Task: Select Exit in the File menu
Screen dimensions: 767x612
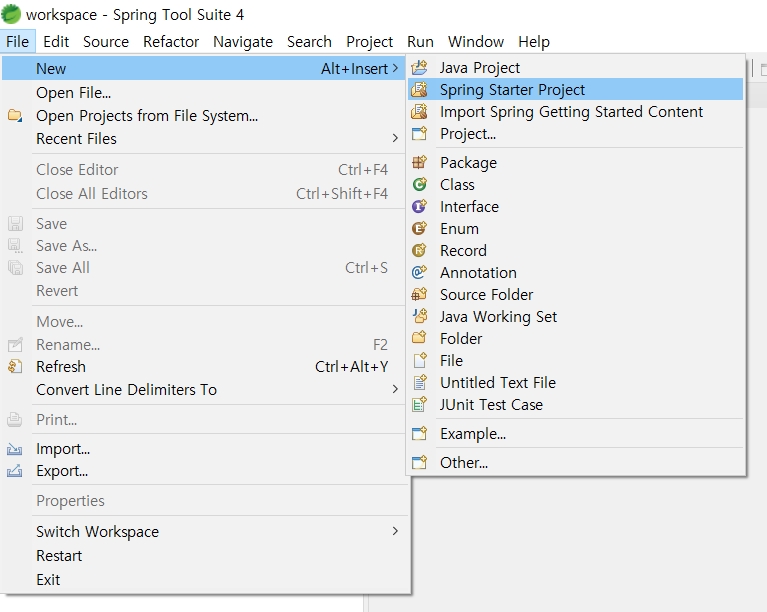Action: pos(204,580)
